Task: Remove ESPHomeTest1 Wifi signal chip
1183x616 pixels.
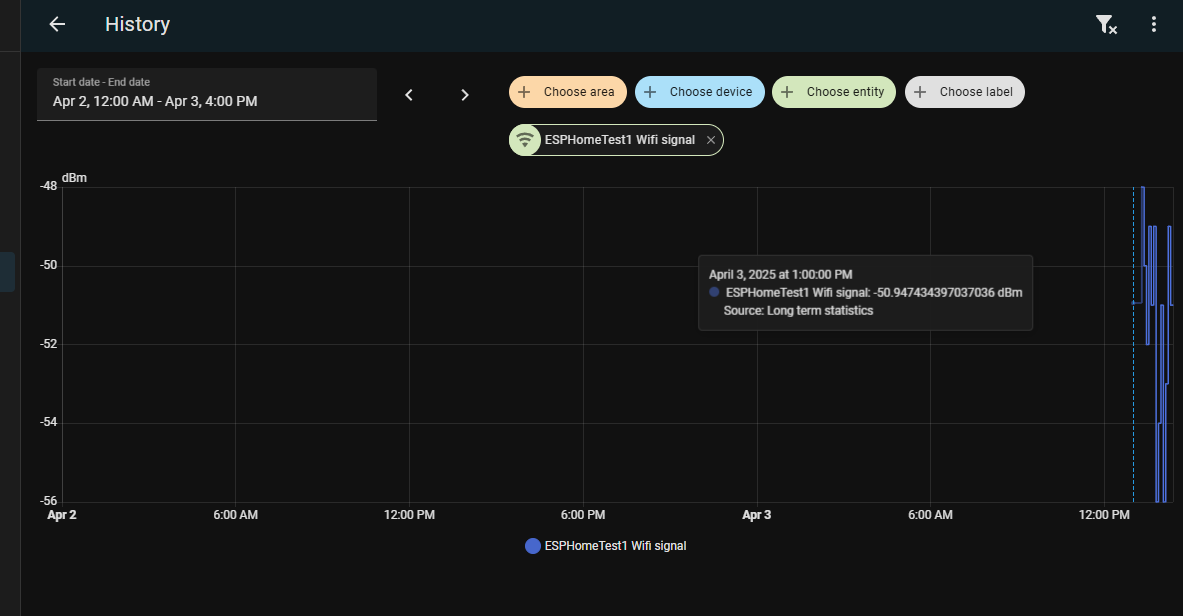Action: coord(711,141)
